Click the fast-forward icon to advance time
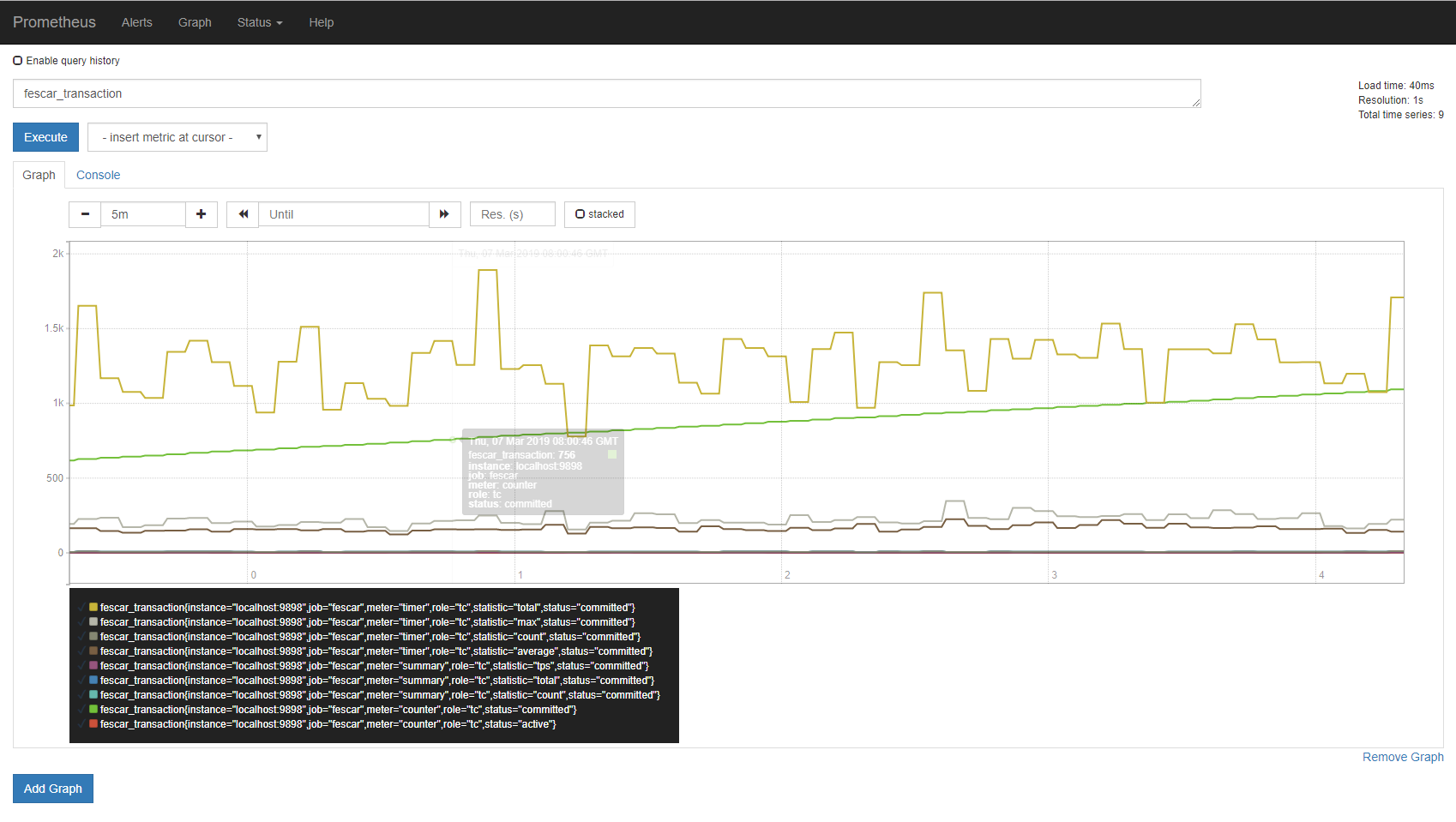 (x=444, y=214)
